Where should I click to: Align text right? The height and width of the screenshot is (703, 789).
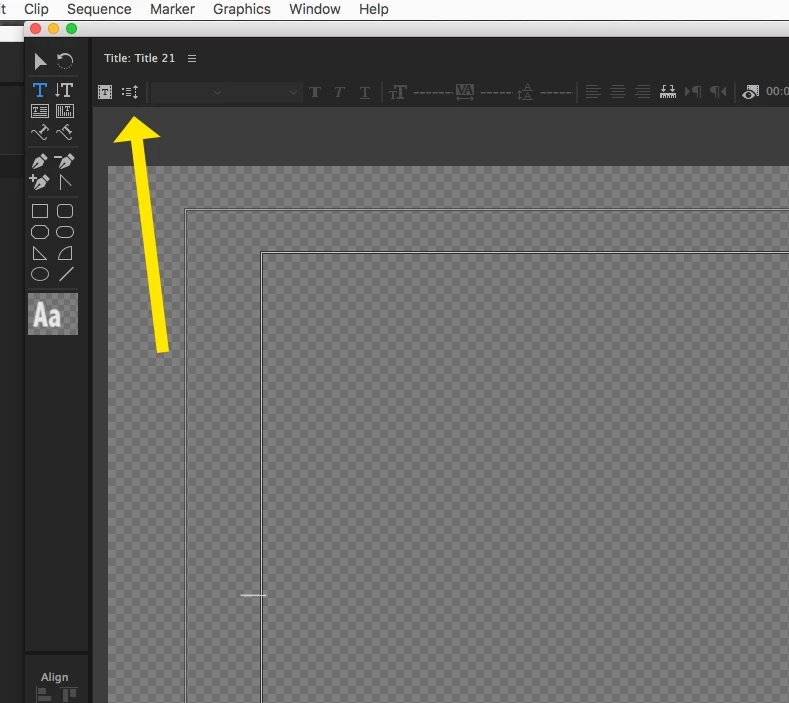point(643,92)
